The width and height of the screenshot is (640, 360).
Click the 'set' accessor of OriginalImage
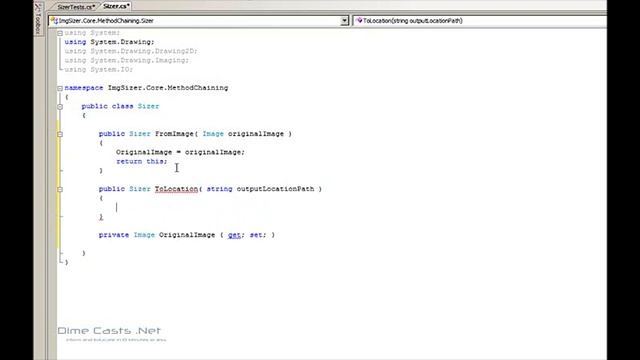click(256, 235)
